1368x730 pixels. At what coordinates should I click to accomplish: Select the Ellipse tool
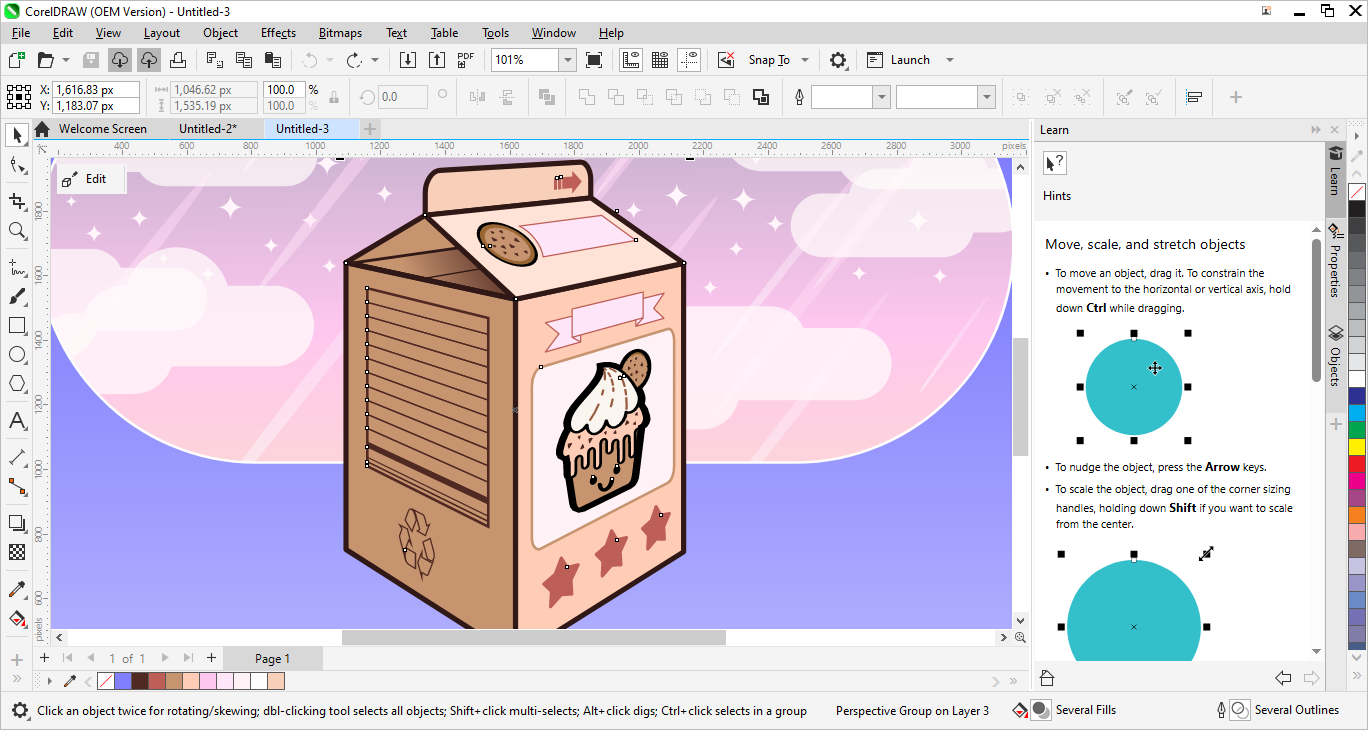[x=17, y=354]
